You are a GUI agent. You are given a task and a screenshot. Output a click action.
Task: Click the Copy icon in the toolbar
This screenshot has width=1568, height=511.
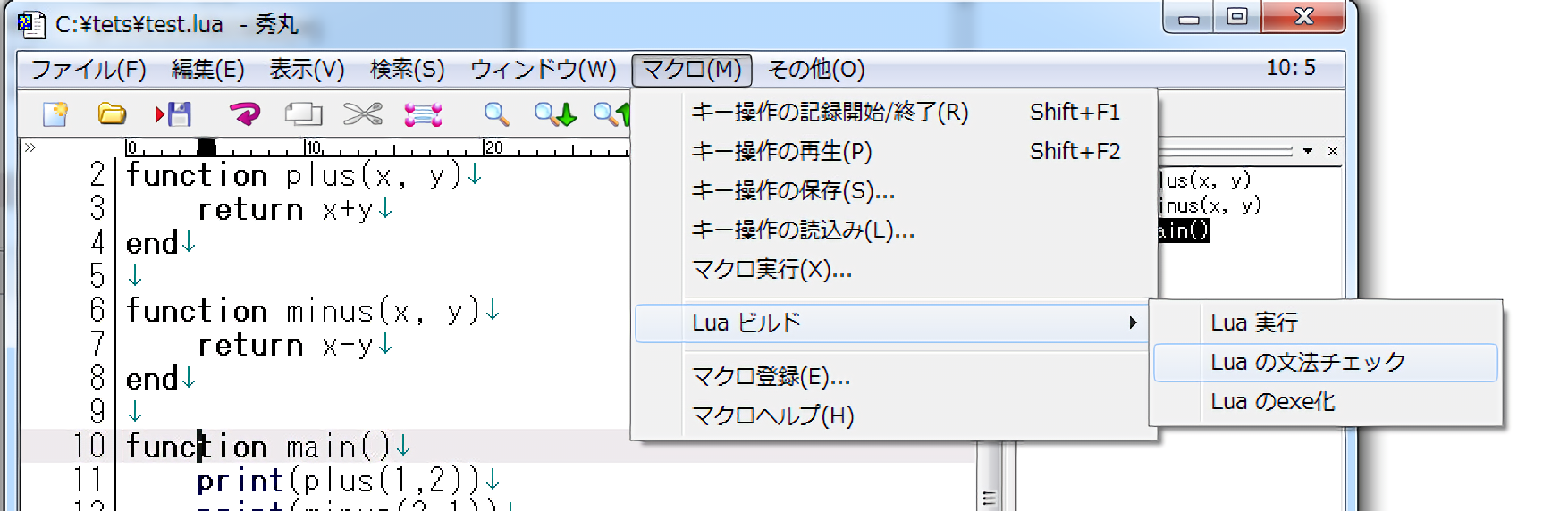303,114
